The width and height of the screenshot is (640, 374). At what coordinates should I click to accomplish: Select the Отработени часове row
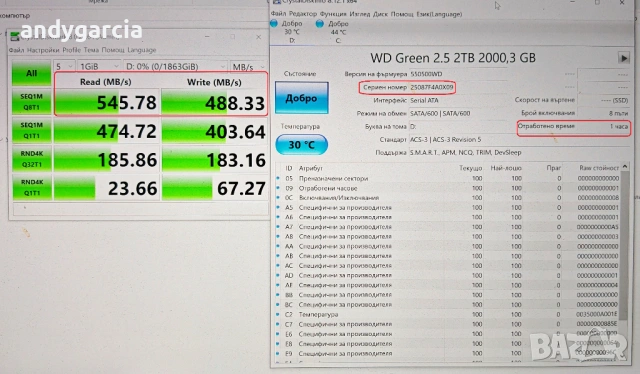point(448,188)
